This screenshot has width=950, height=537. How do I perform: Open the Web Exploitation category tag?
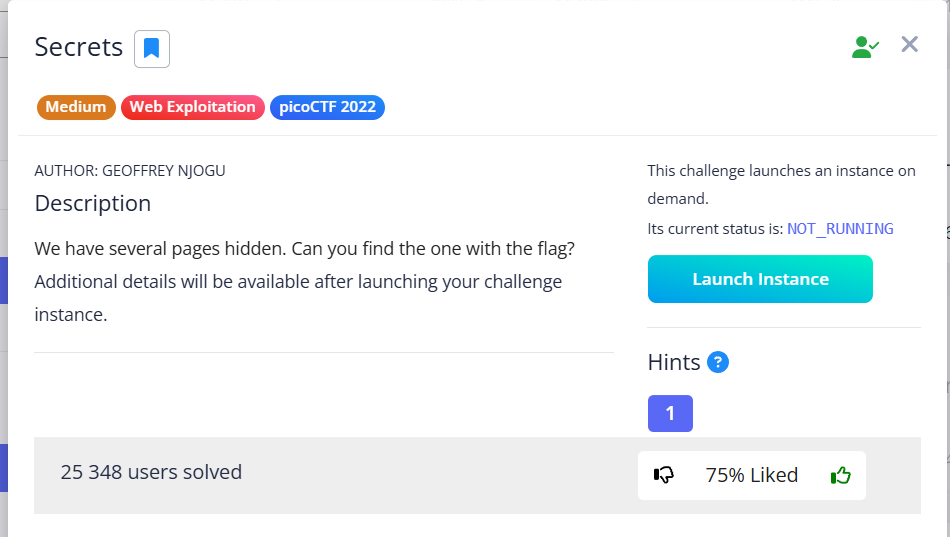192,107
